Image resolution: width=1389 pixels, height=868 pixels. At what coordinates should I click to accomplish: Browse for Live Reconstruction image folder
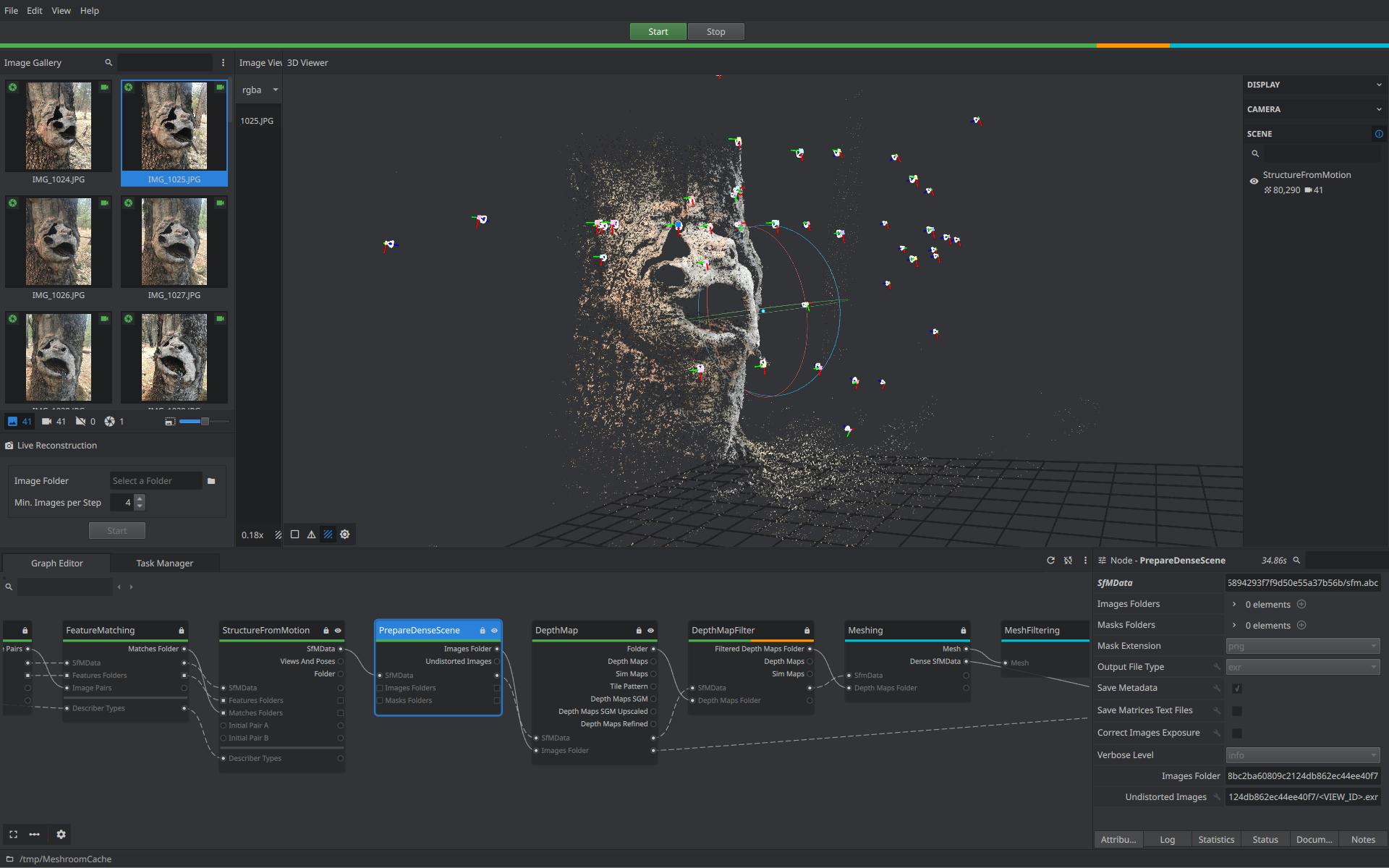[211, 481]
